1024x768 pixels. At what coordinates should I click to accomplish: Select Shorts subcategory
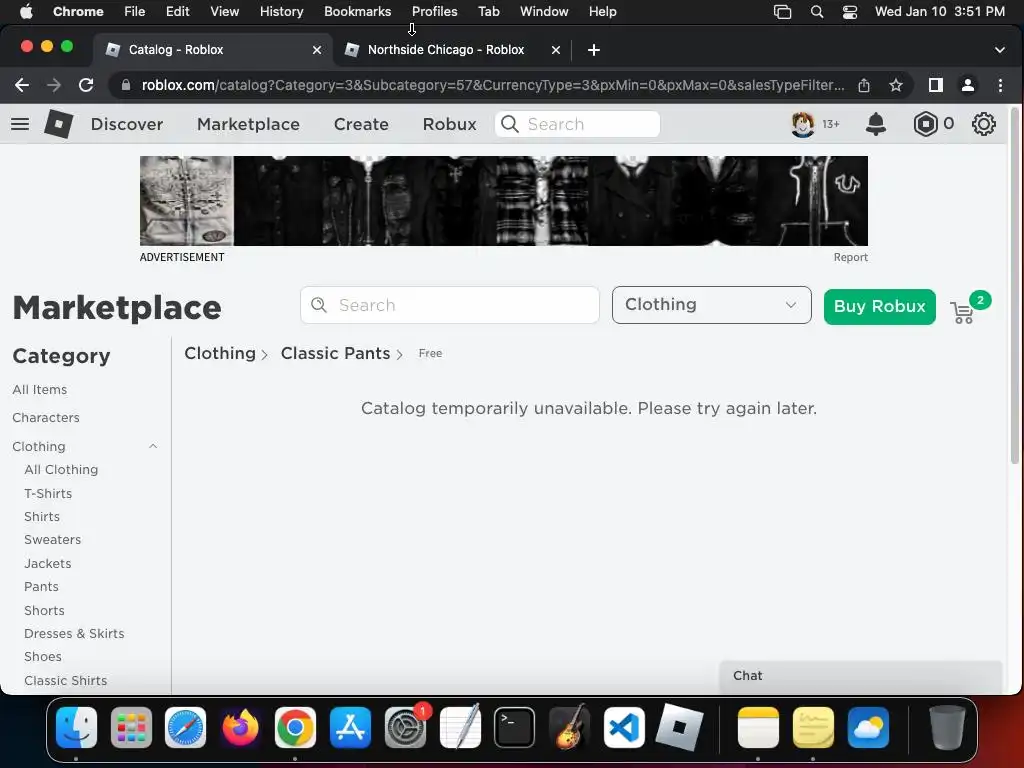(44, 611)
